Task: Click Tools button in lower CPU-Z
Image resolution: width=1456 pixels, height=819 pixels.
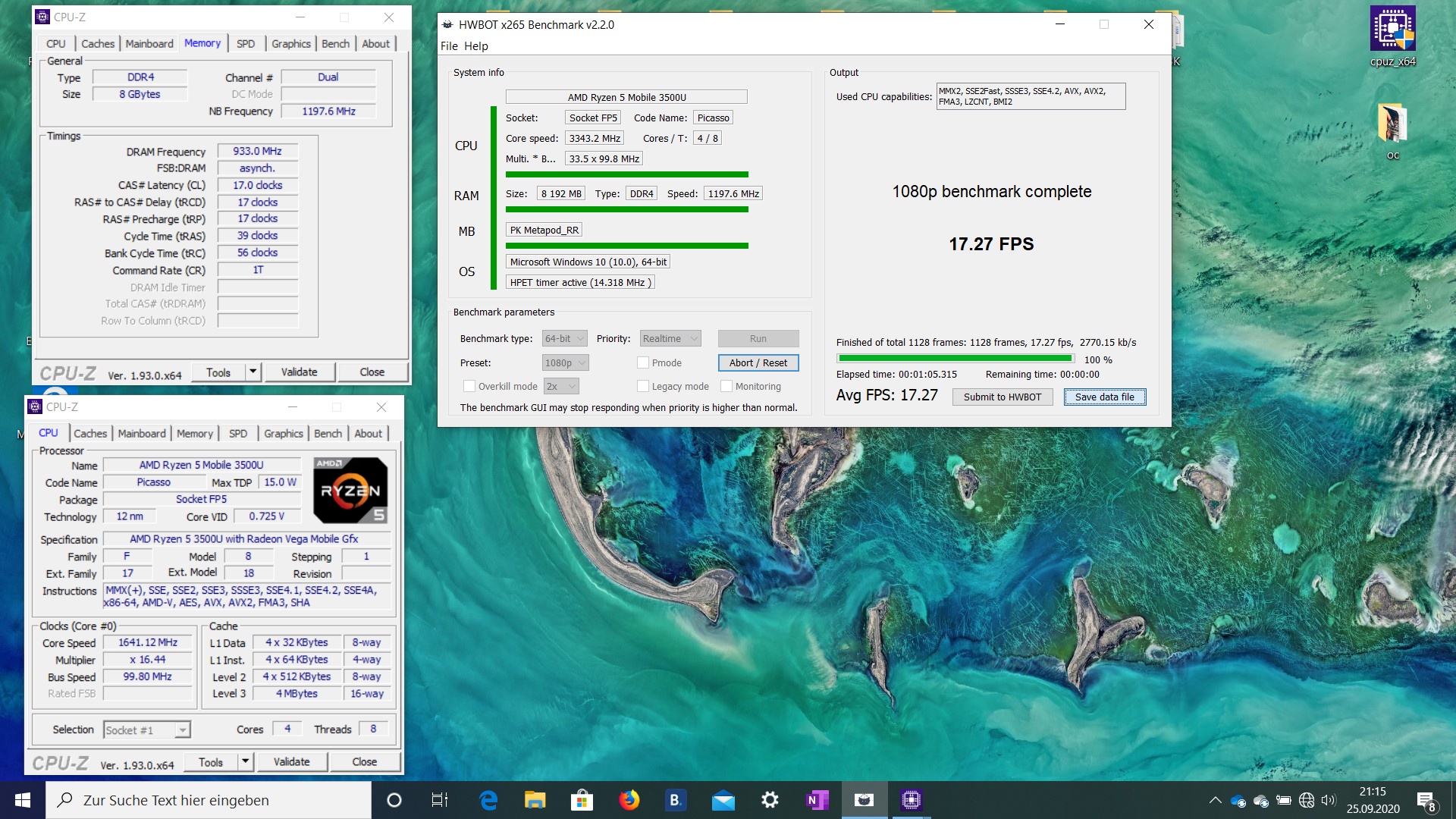Action: click(211, 761)
